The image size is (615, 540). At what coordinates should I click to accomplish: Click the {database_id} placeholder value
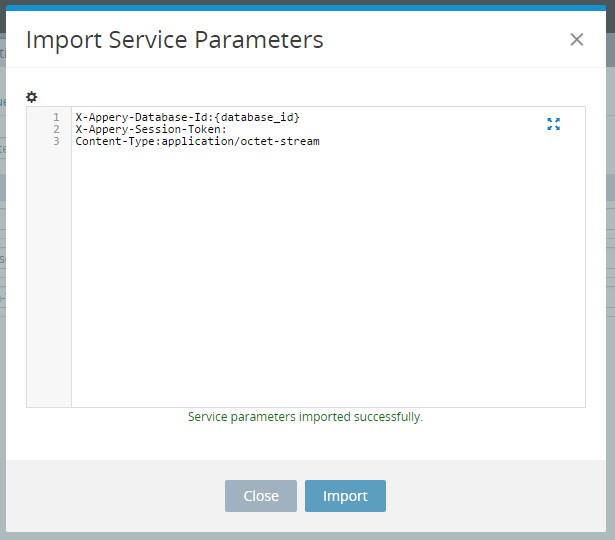257,117
